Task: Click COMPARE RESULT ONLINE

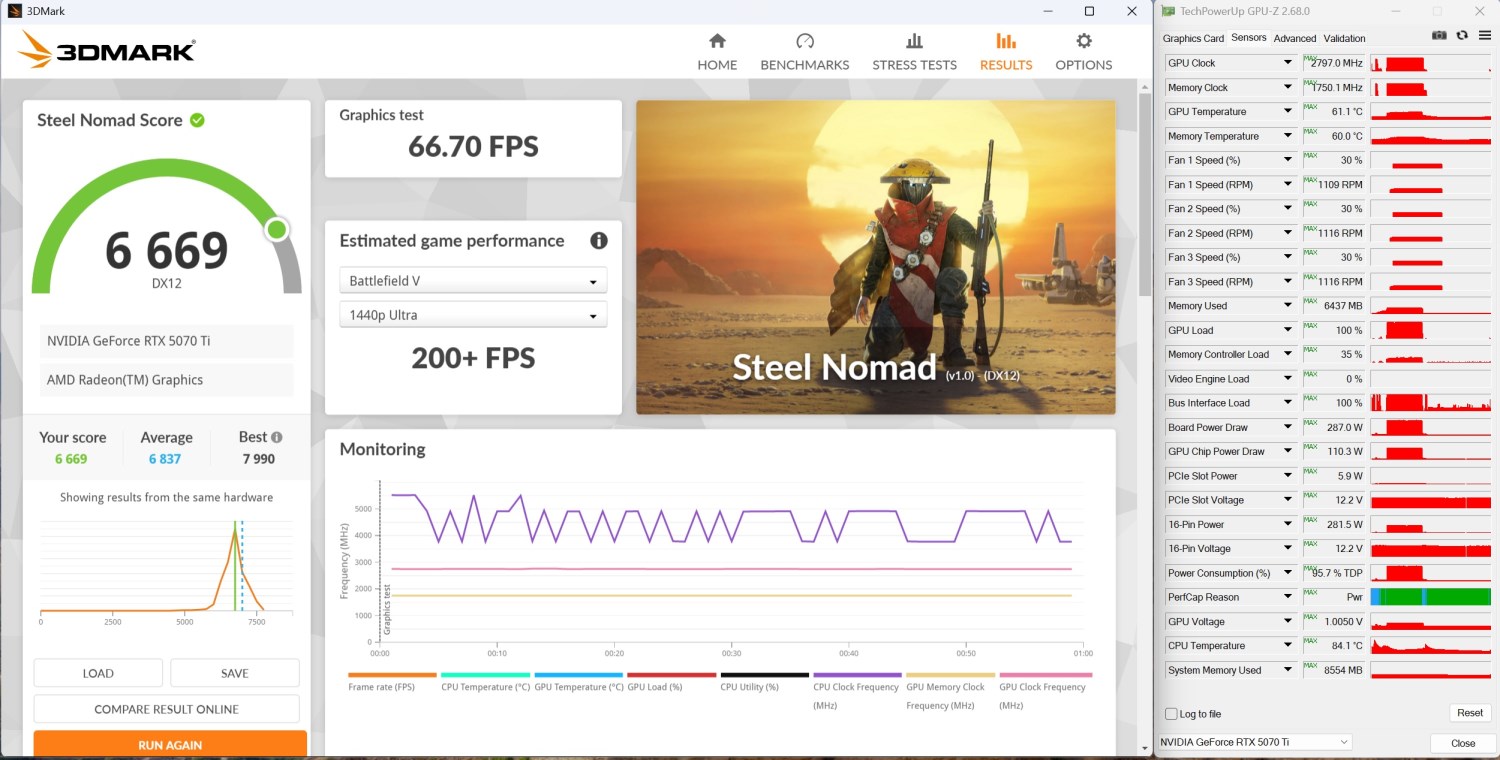Action: pos(167,709)
